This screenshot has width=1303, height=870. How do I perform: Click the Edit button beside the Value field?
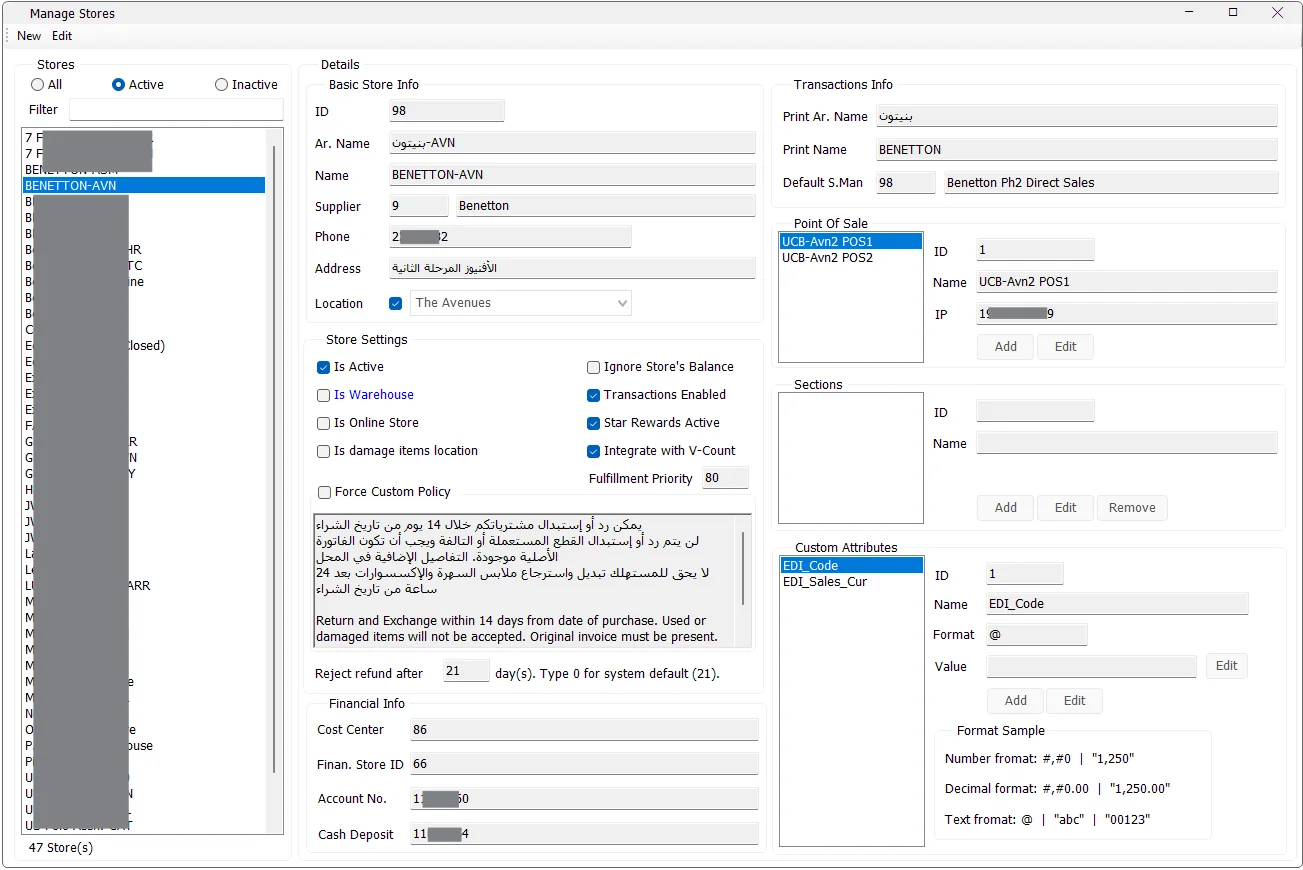(x=1227, y=666)
